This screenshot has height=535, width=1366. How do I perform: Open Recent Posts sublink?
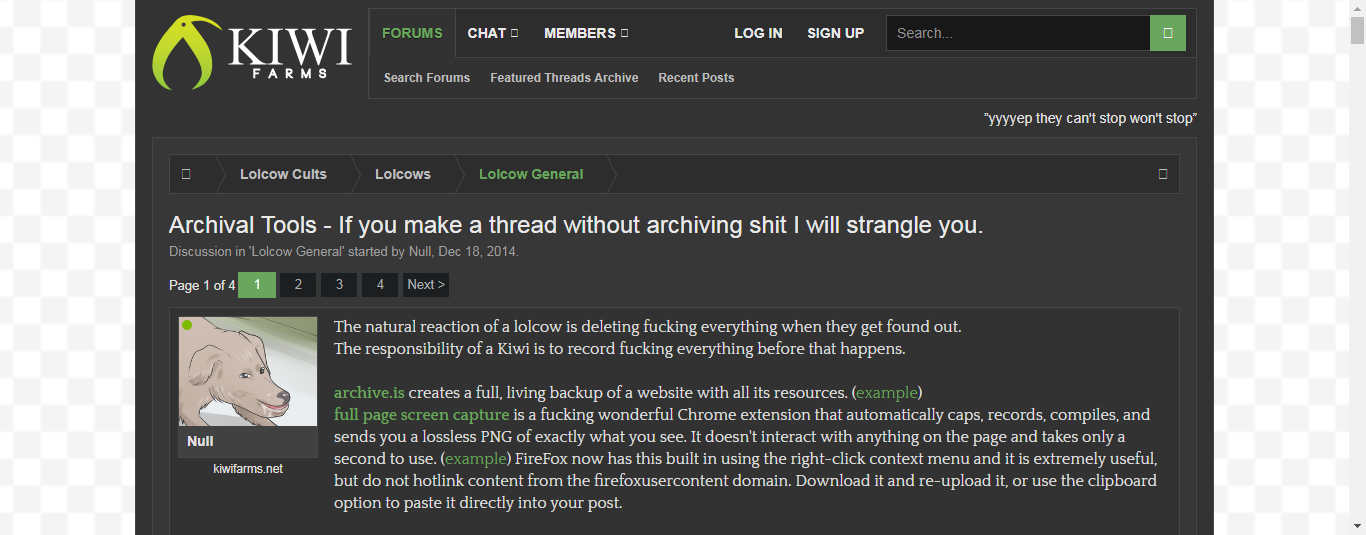(696, 78)
